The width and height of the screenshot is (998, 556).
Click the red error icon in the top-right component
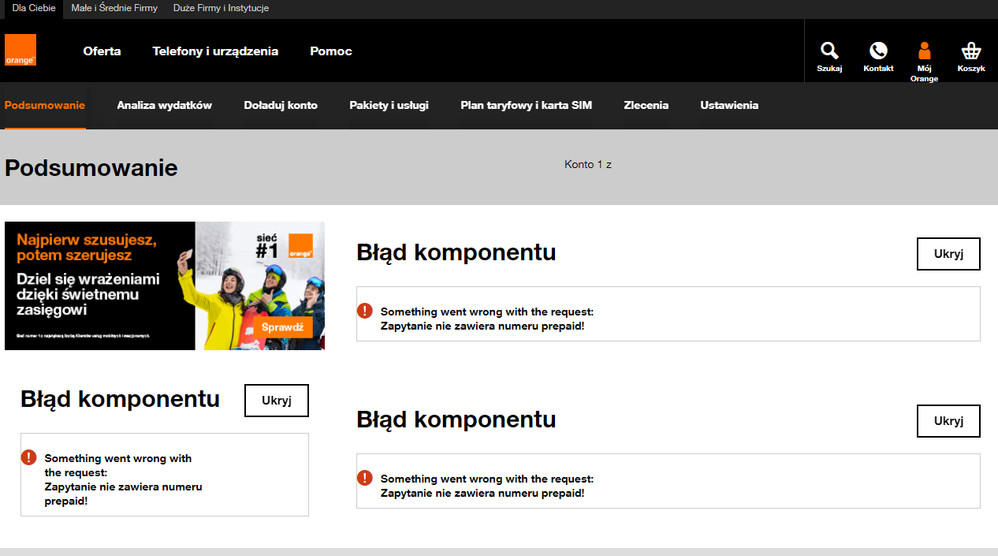[365, 311]
